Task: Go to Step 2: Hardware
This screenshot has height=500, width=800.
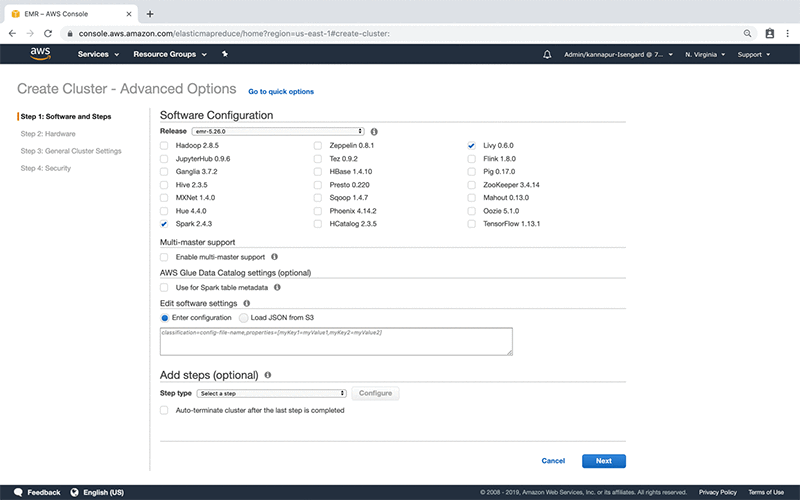Action: [48, 134]
